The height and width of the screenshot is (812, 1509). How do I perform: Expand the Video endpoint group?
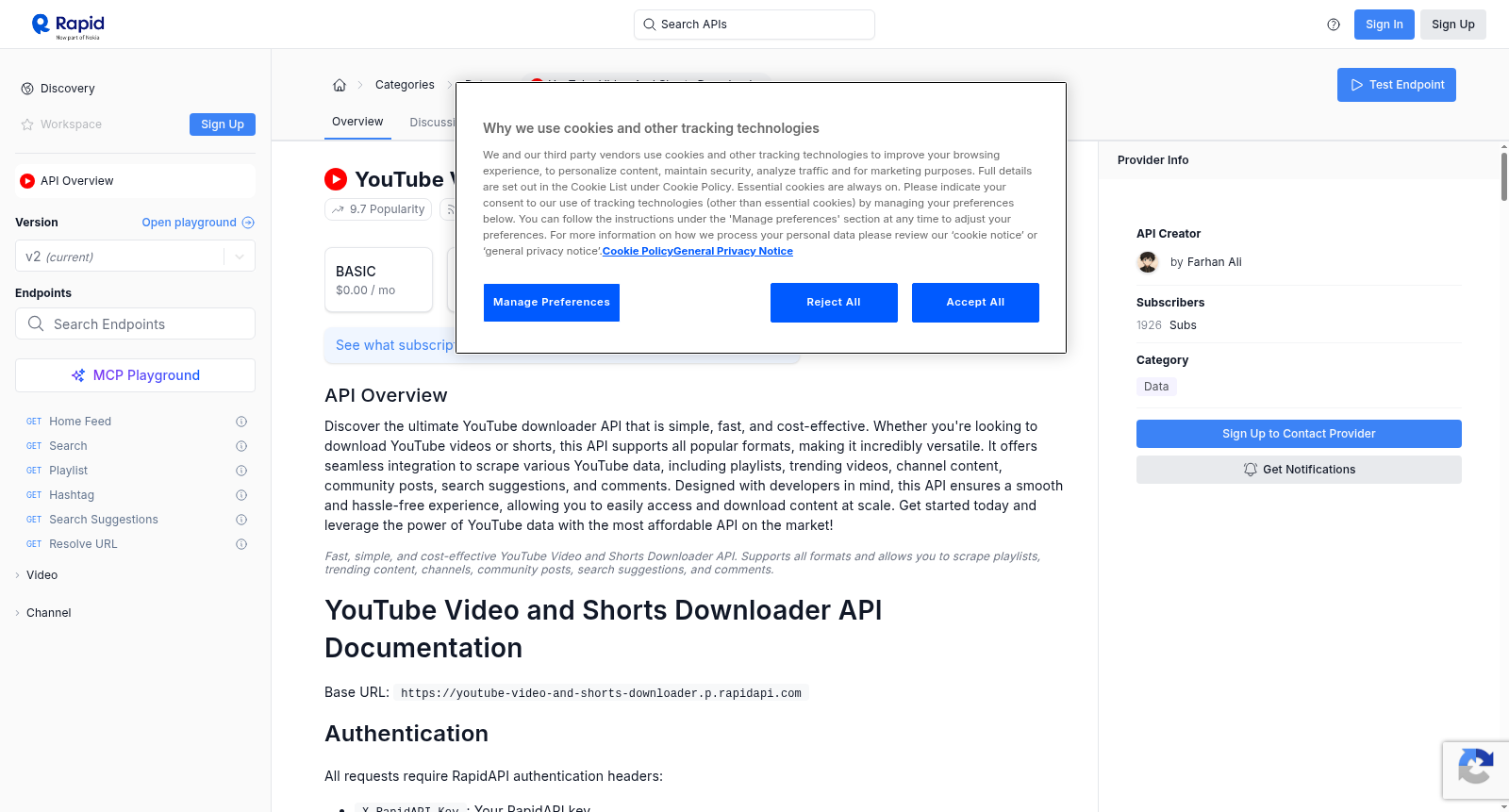pos(41,575)
